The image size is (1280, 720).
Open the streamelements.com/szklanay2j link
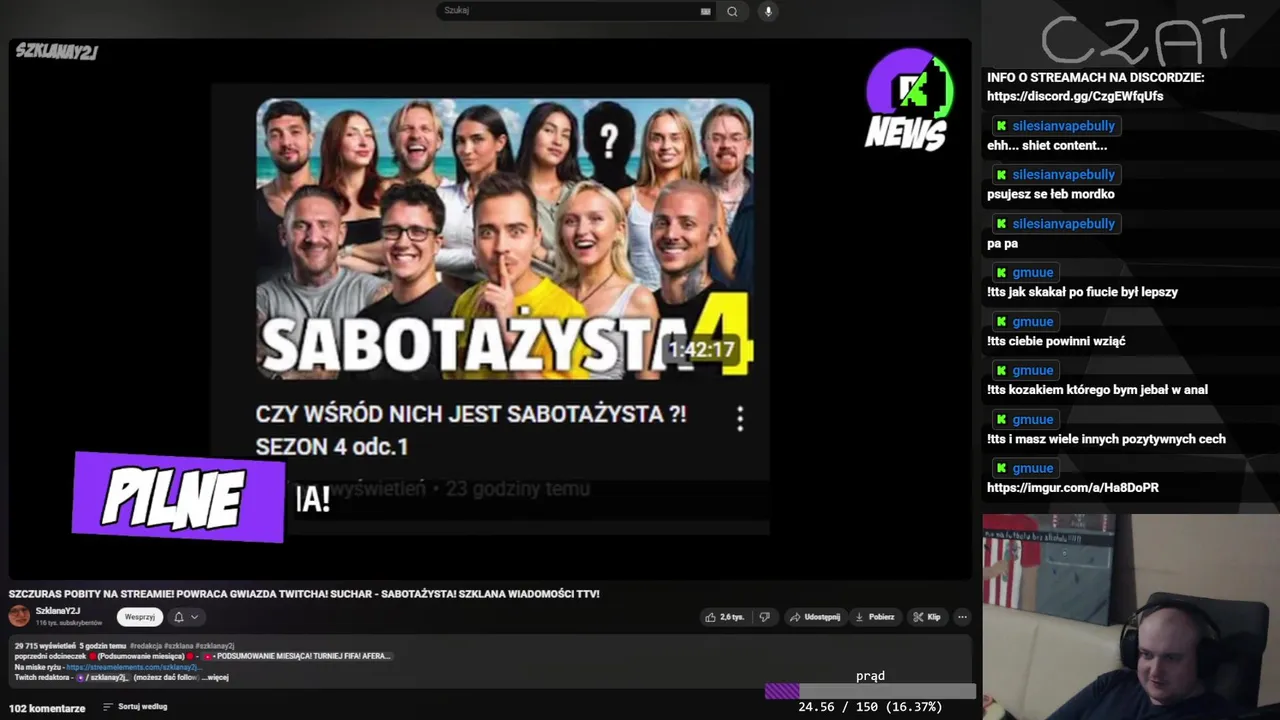134,667
